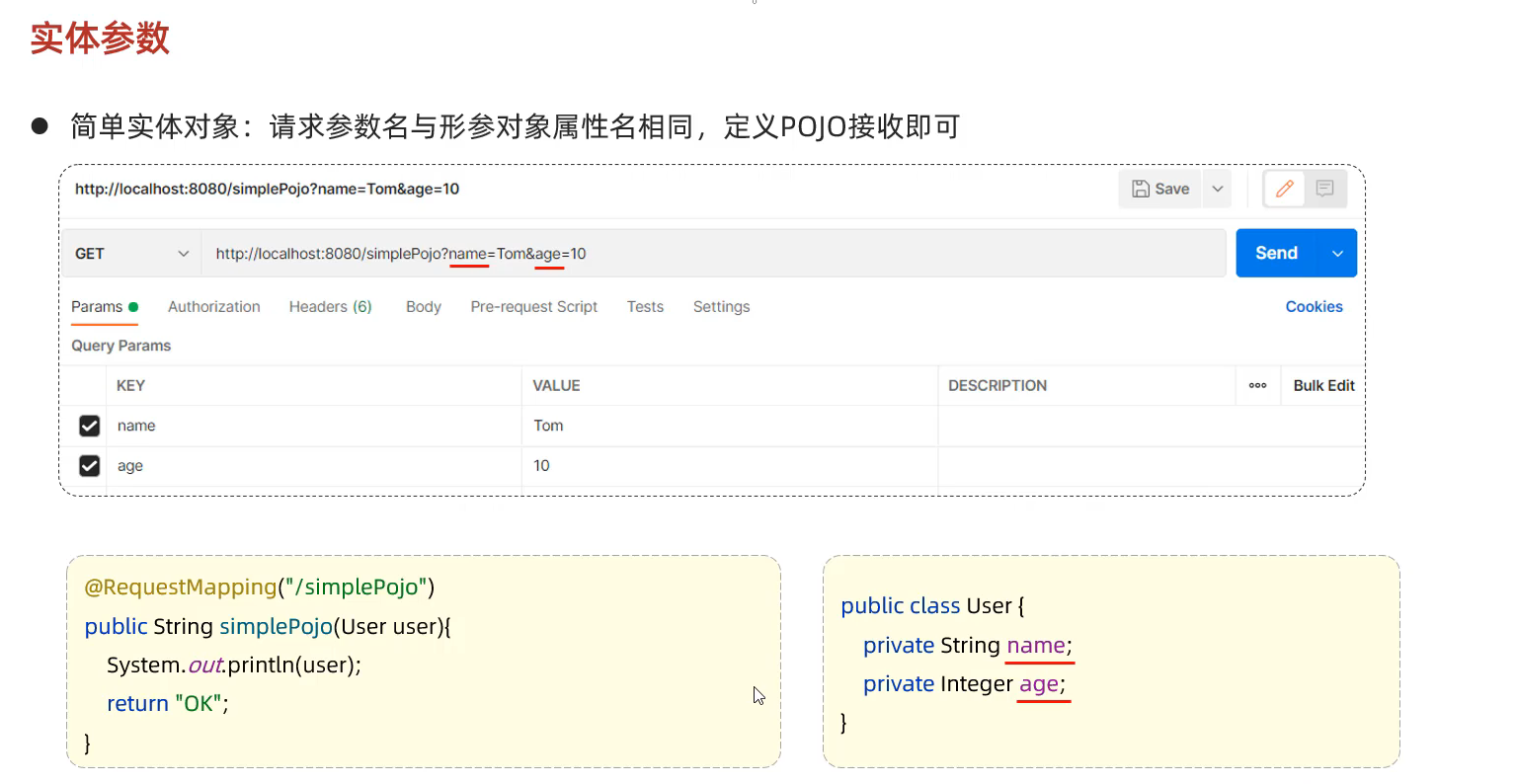The width and height of the screenshot is (1516, 784).
Task: Go to Pre-request Script tab
Action: pyautogui.click(x=533, y=307)
